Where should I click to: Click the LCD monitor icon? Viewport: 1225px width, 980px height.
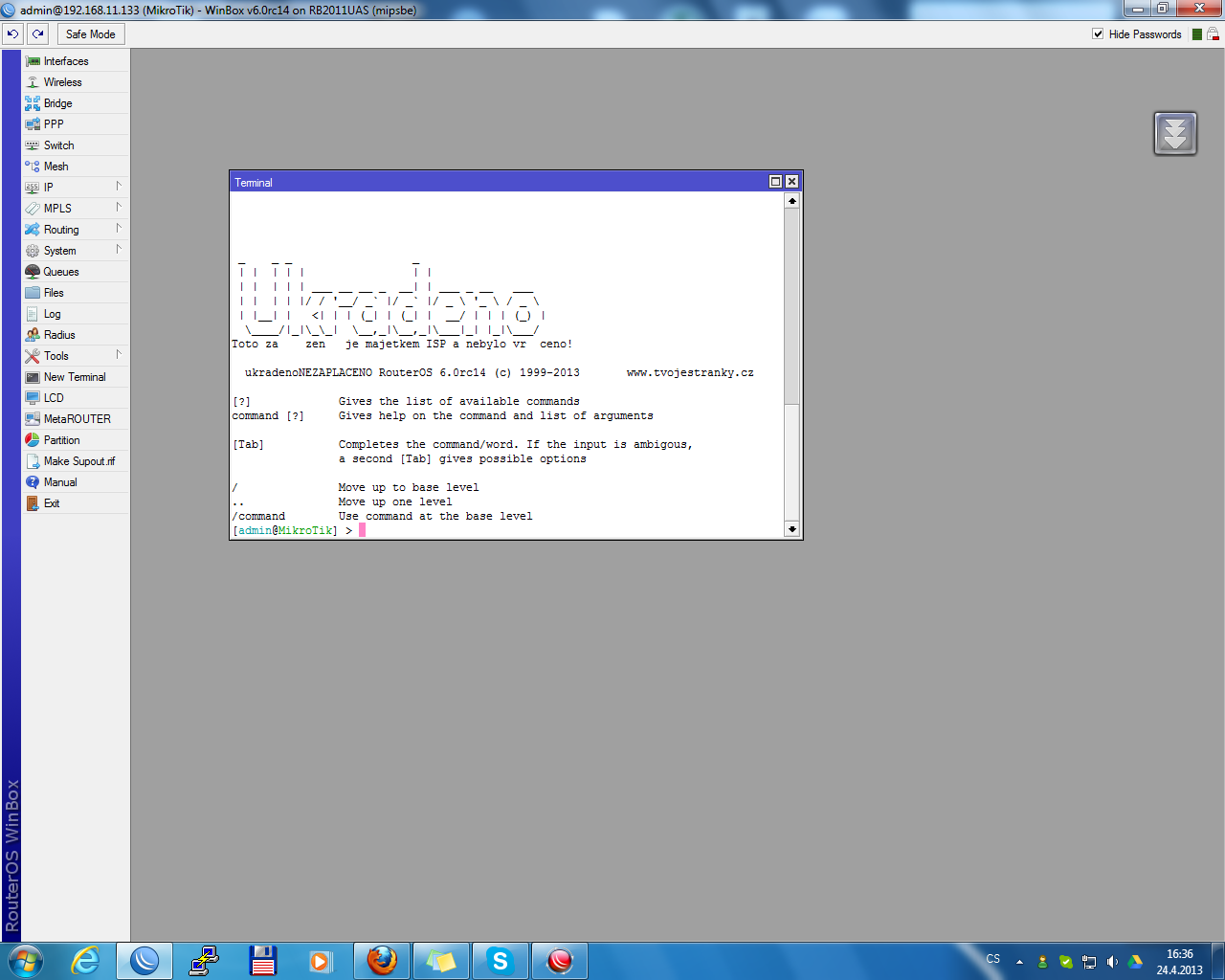tap(33, 398)
